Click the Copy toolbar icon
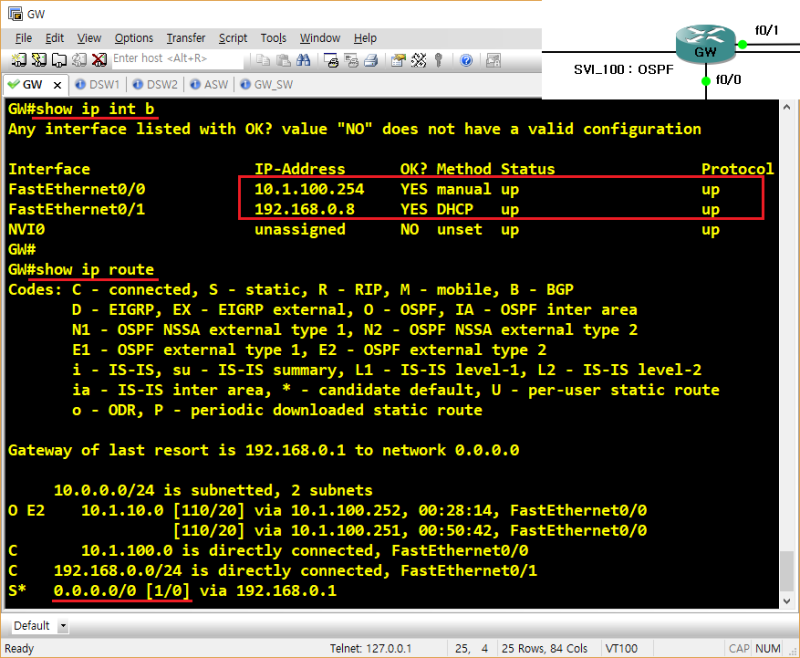 click(x=263, y=60)
